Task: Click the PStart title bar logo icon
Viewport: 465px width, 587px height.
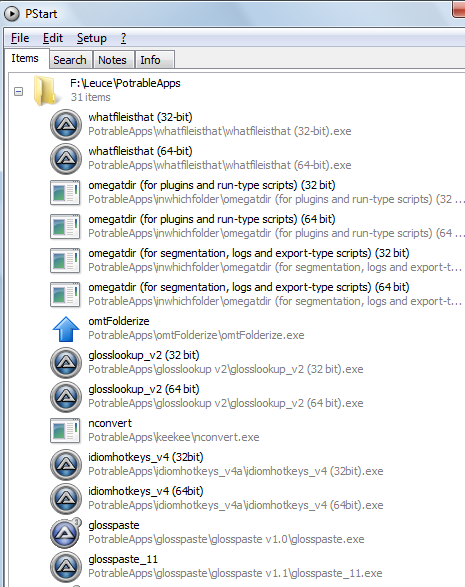Action: coord(12,14)
